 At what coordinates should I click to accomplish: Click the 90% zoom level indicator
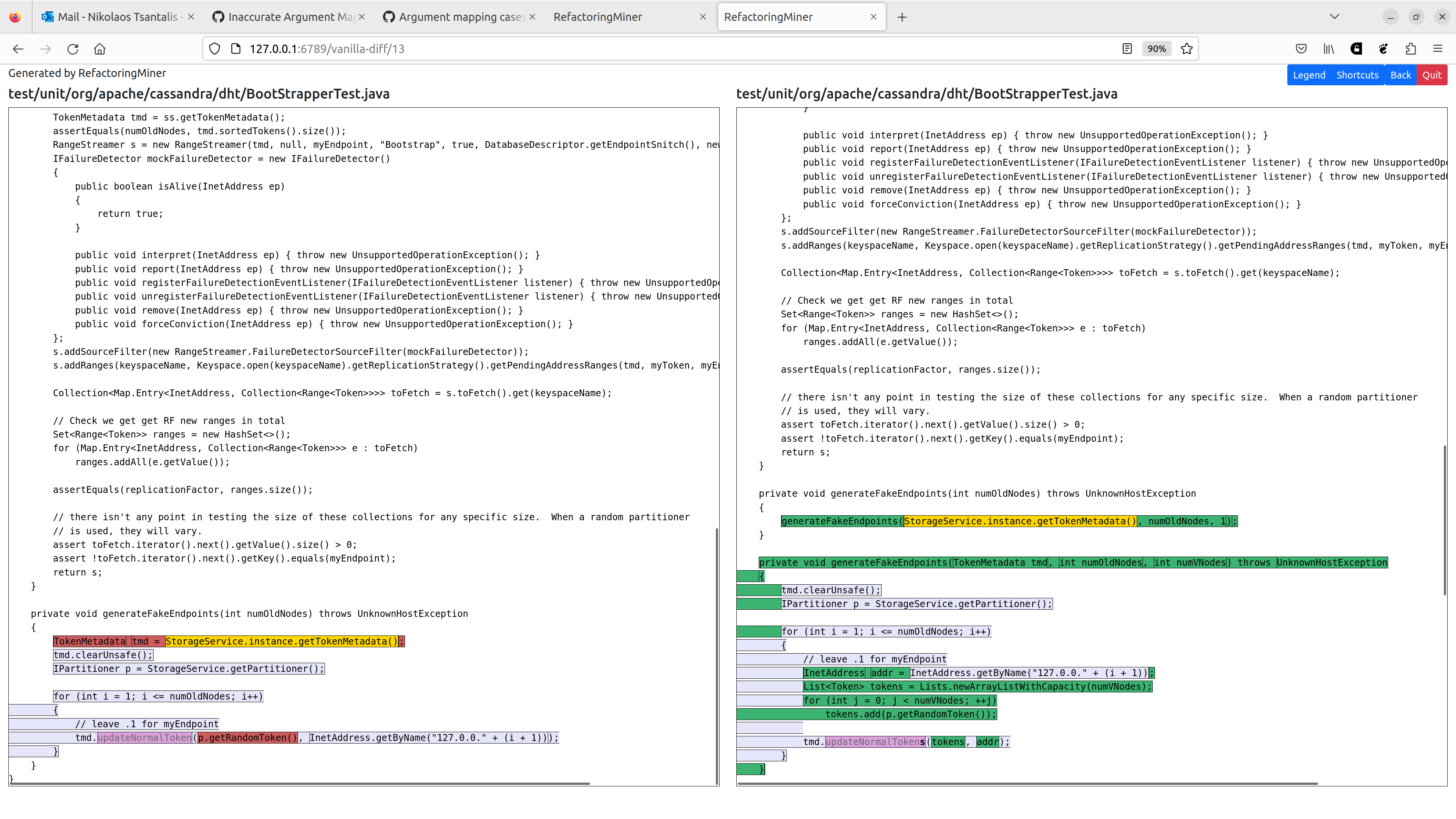pos(1156,49)
